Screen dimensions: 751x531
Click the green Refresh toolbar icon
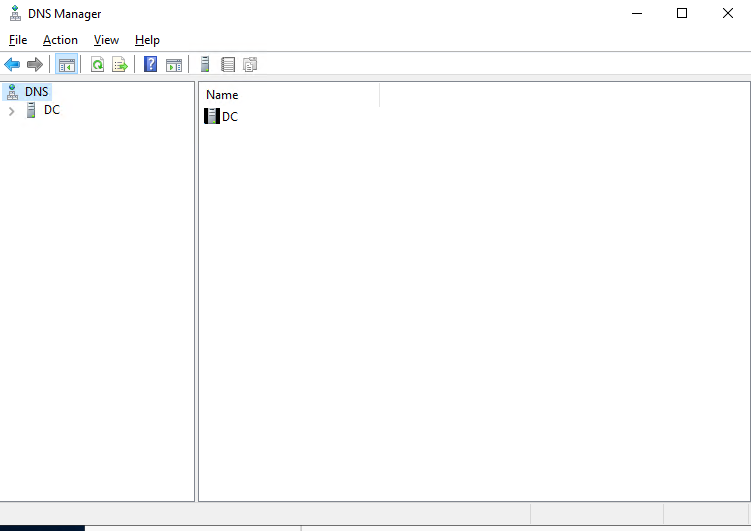pyautogui.click(x=98, y=64)
